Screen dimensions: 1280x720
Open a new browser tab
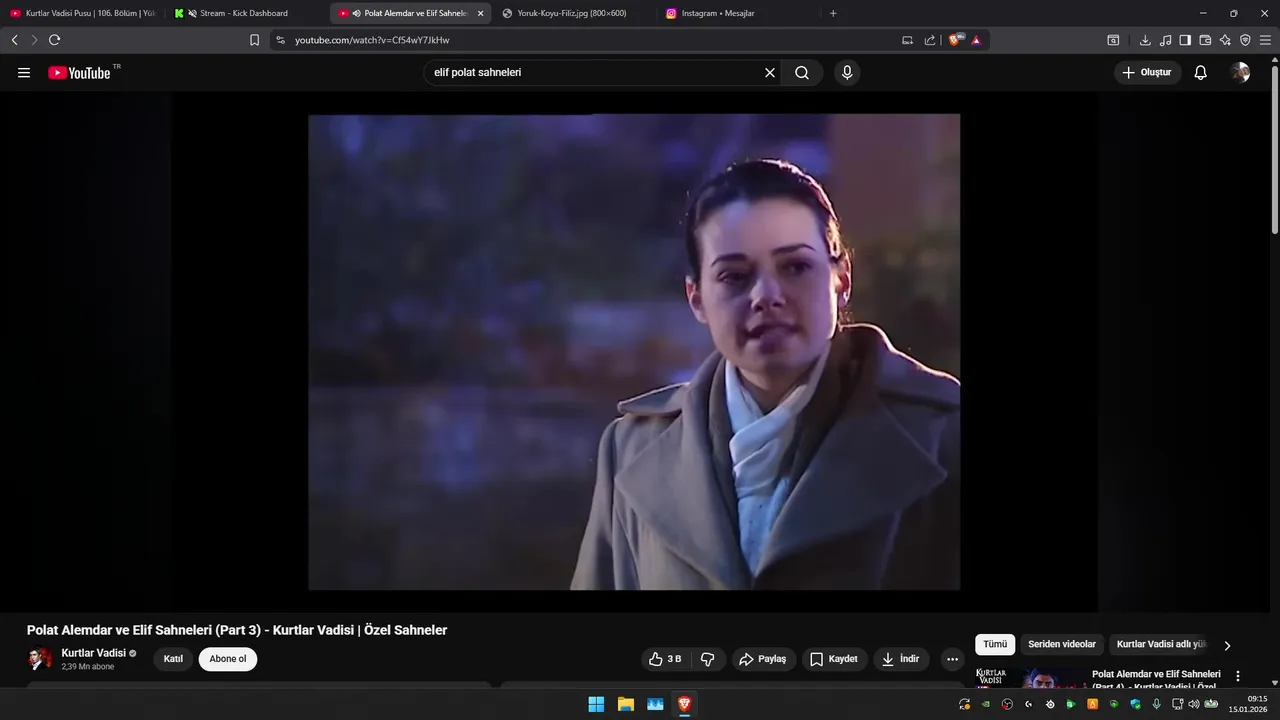(833, 13)
